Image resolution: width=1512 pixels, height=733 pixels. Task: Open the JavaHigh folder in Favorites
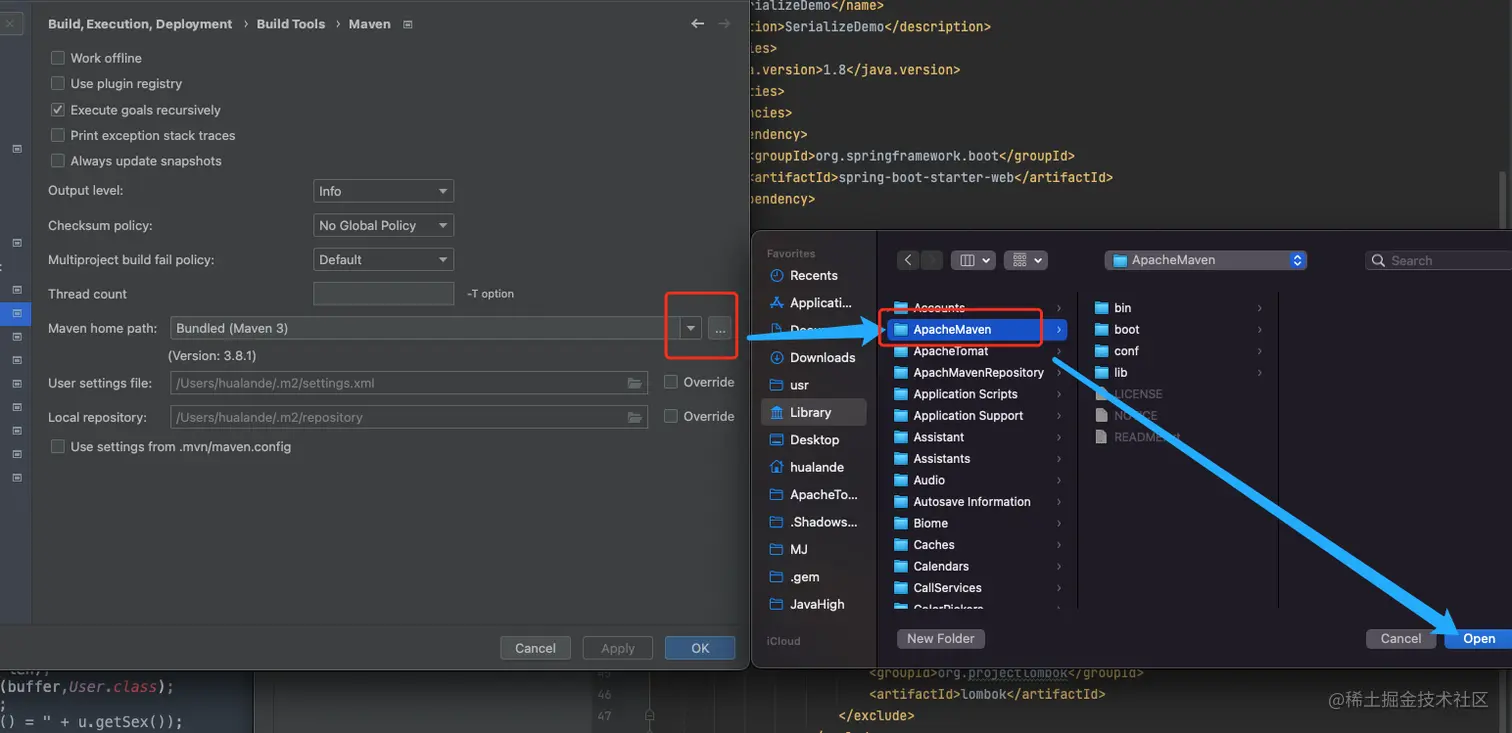(806, 604)
